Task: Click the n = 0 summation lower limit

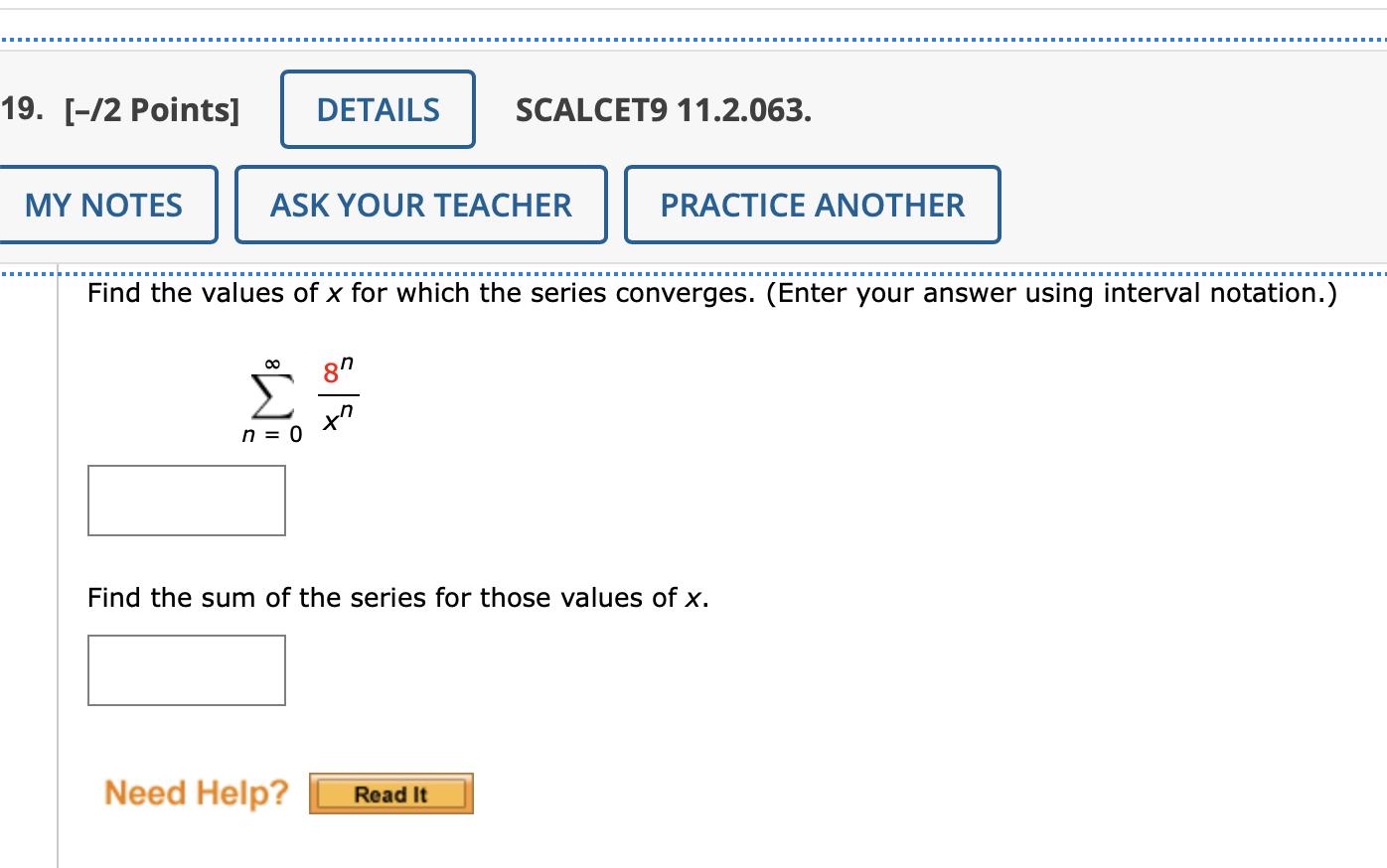Action: [270, 433]
